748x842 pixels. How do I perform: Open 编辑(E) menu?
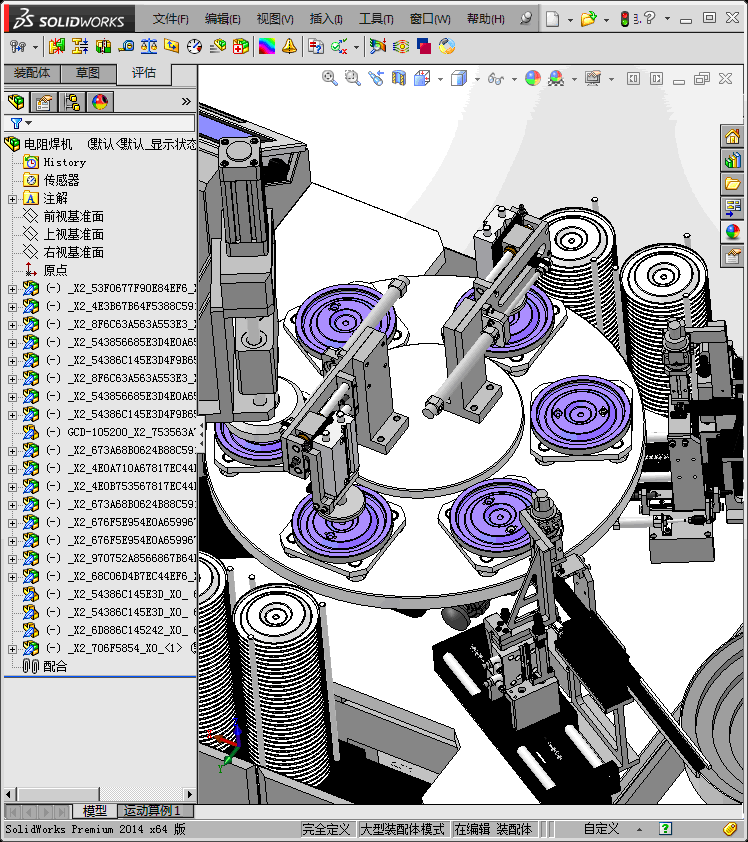point(222,19)
